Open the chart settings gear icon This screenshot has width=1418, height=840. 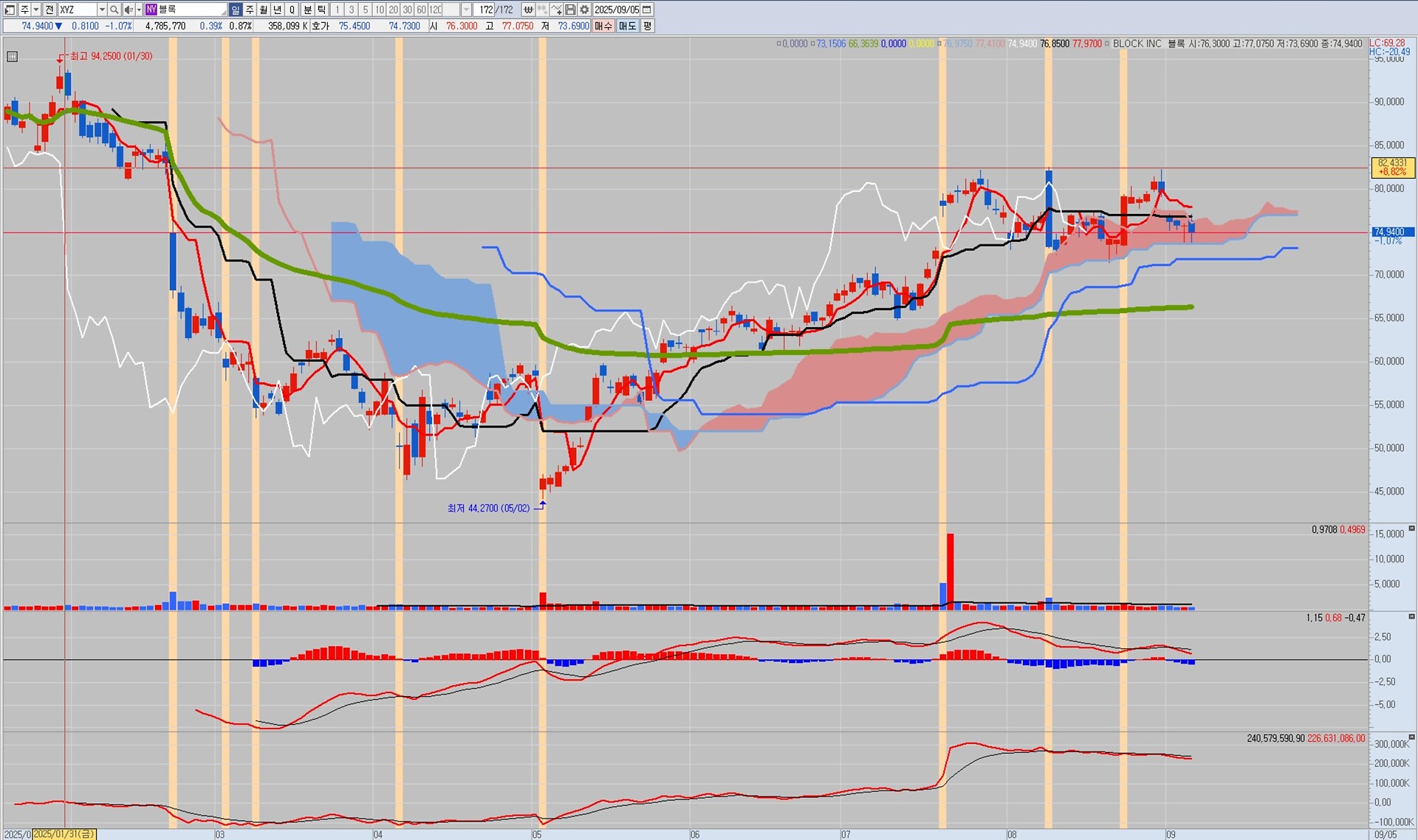click(x=584, y=10)
